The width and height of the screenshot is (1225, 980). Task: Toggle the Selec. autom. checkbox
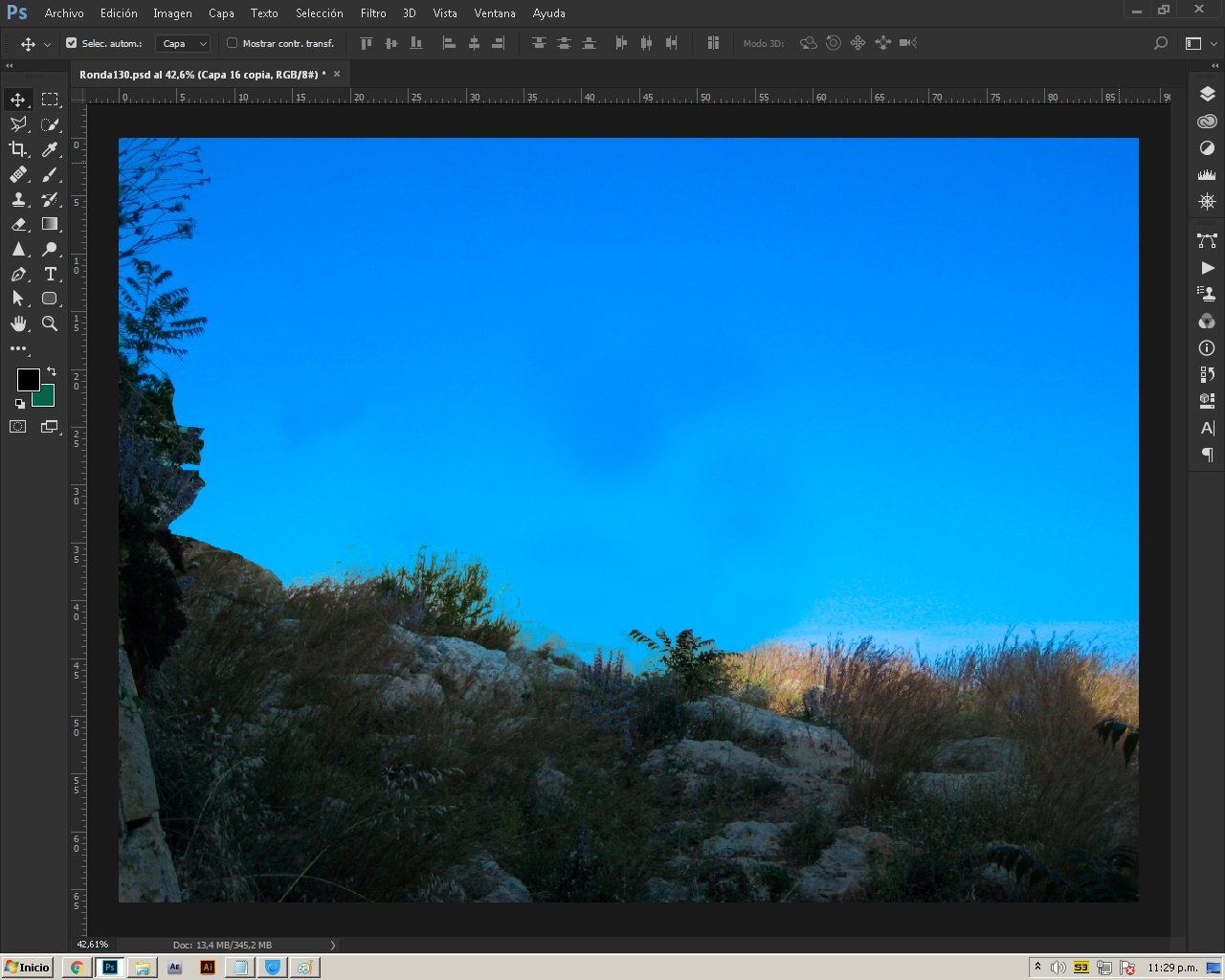tap(71, 43)
